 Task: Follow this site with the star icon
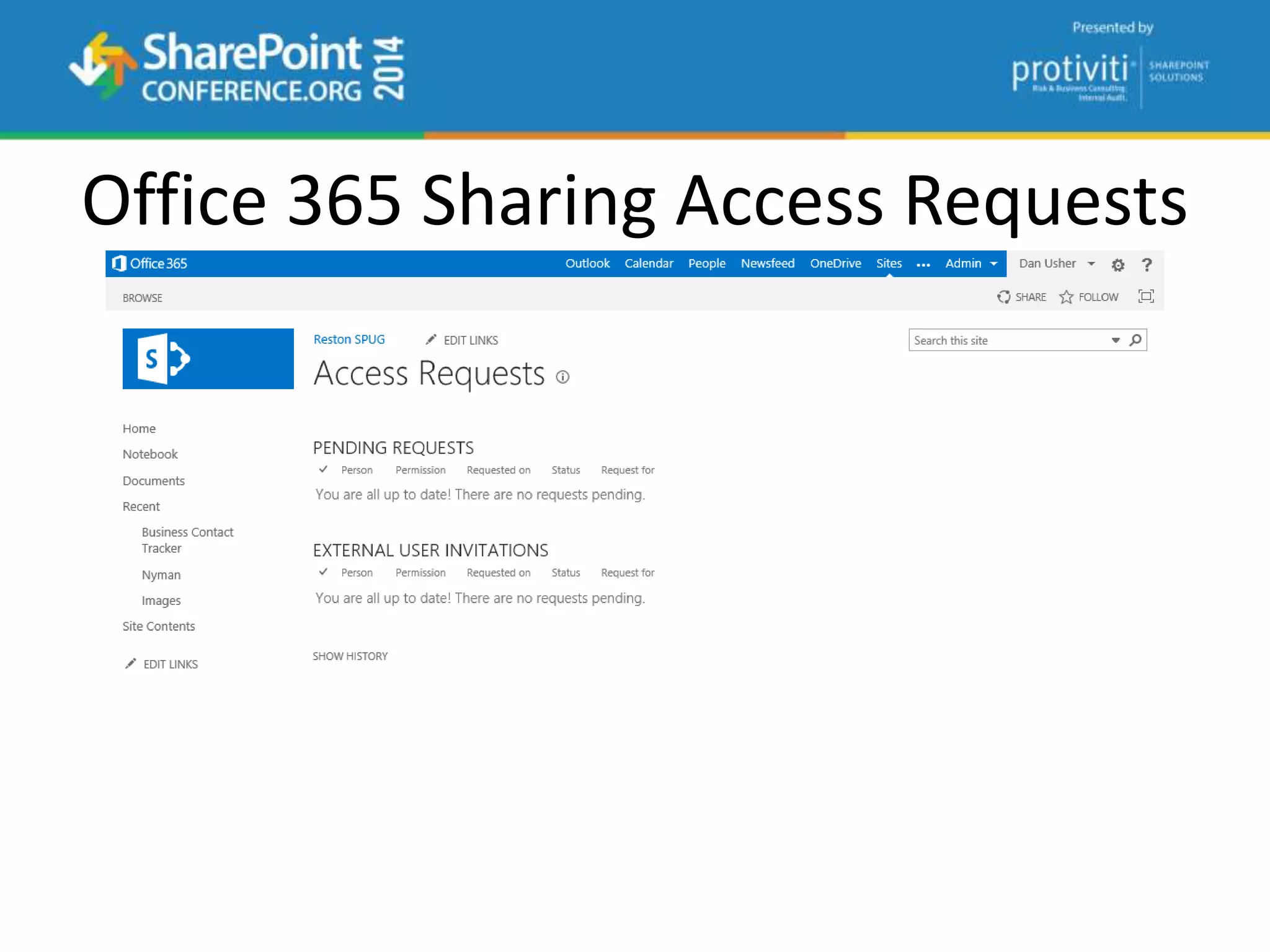1066,297
